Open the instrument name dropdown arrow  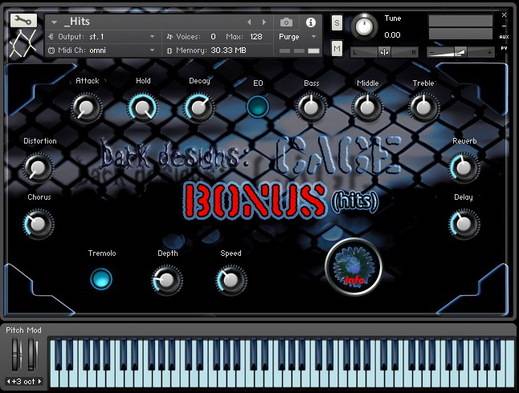[54, 22]
